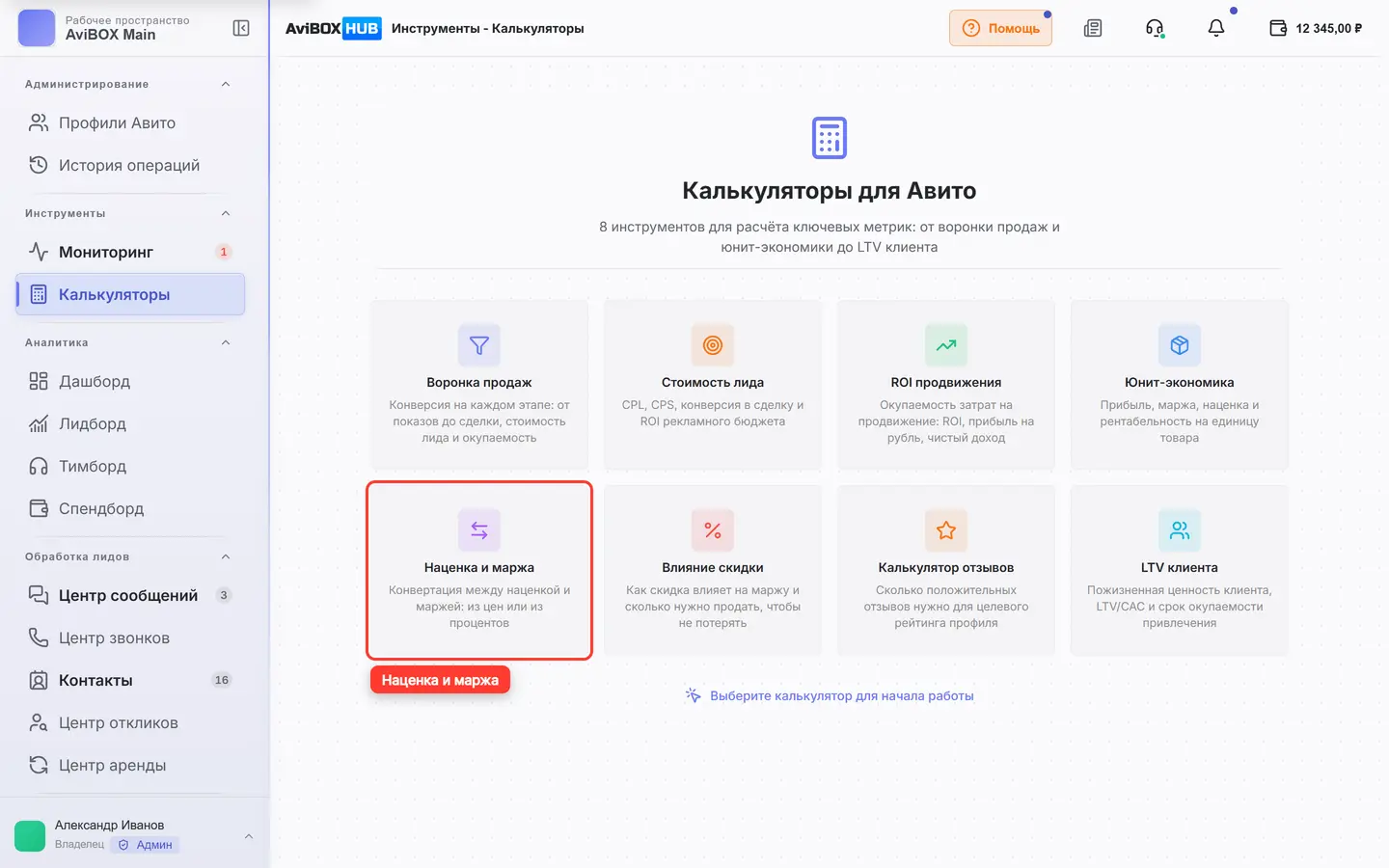Click the Юнит-экономика box icon
This screenshot has height=868, width=1389.
[x=1180, y=345]
